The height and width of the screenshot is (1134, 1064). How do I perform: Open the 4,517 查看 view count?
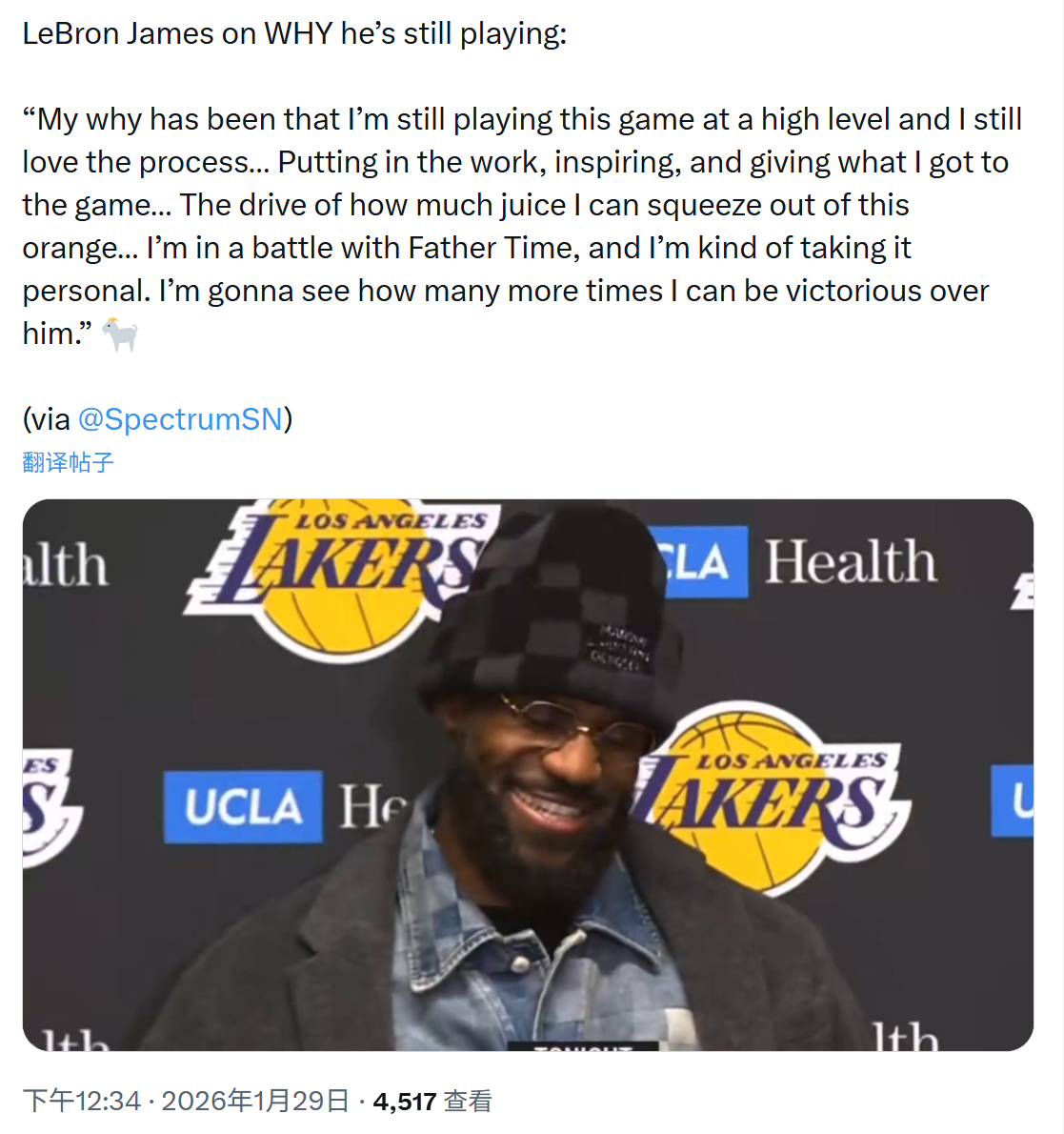pos(432,1102)
